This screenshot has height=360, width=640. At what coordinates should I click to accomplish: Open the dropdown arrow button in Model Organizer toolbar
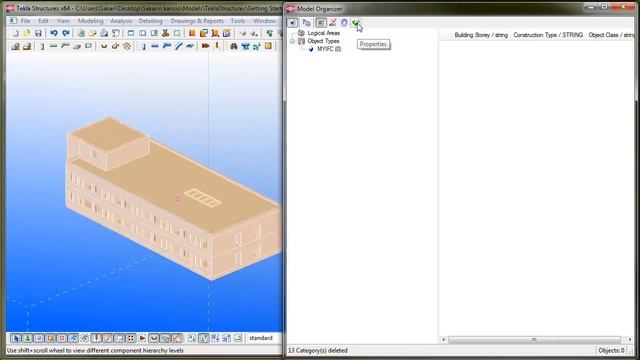pyautogui.click(x=292, y=23)
